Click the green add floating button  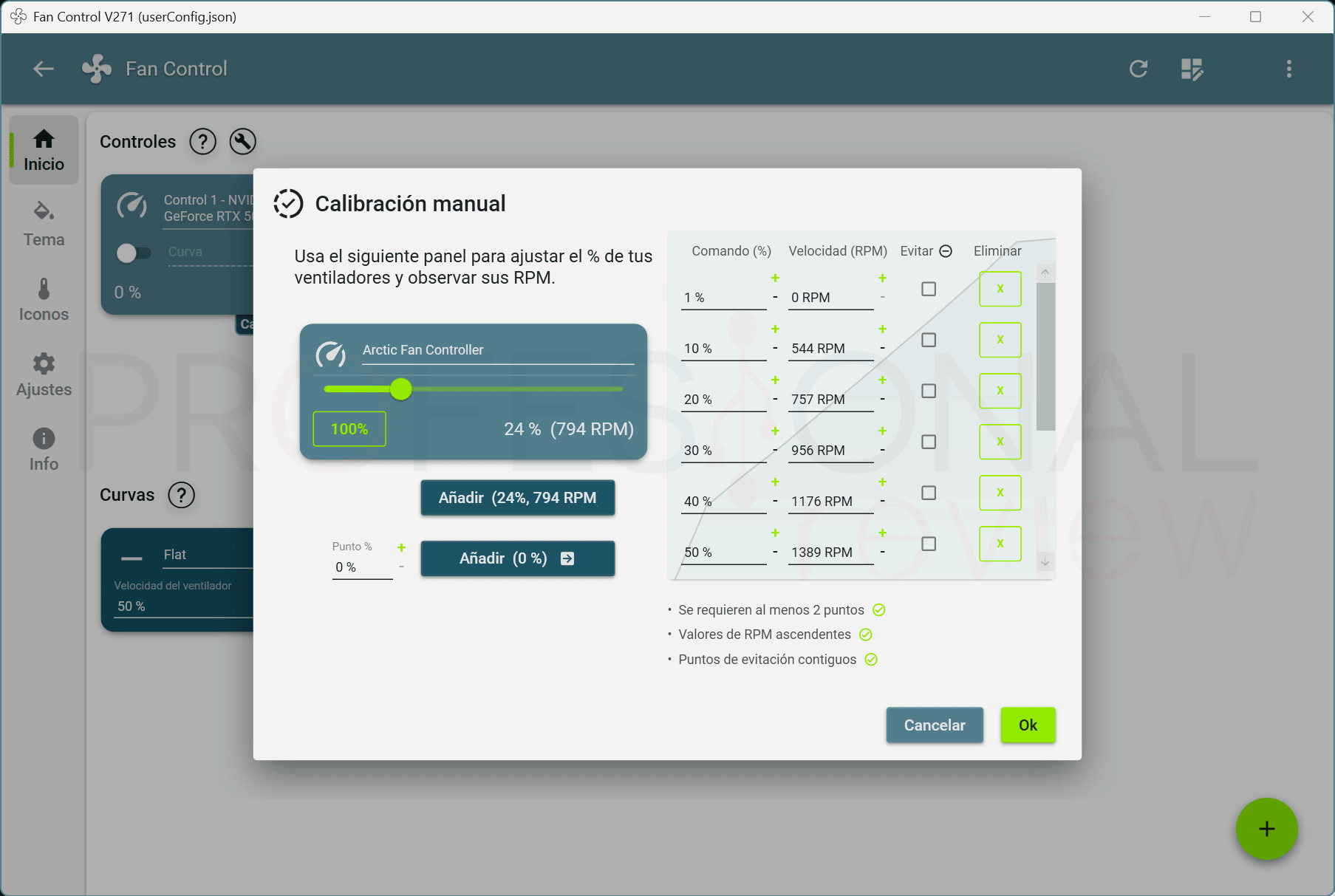[x=1266, y=829]
